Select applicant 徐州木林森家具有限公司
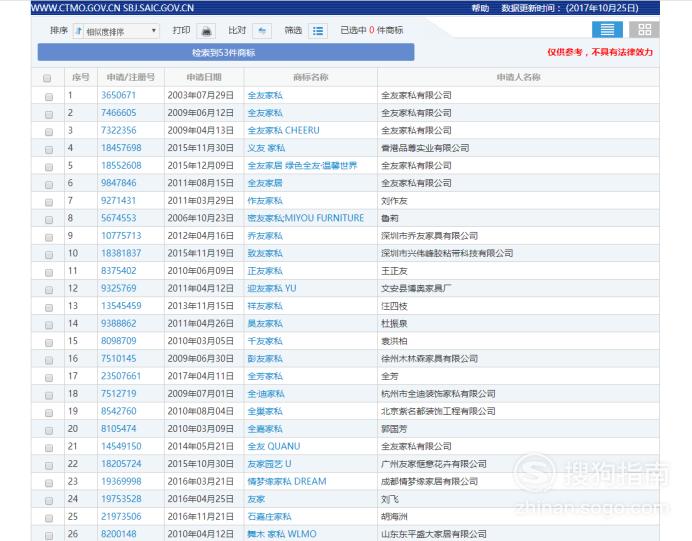 429,359
